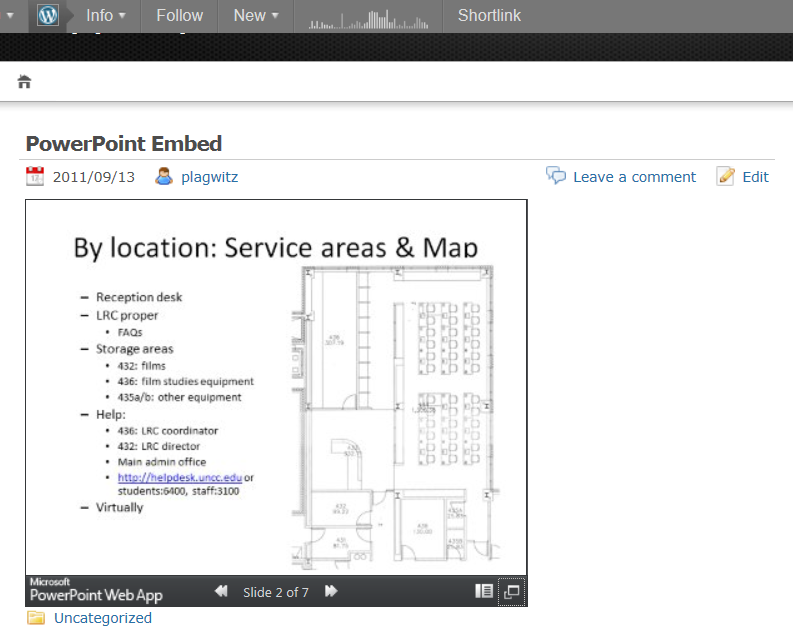Image resolution: width=793 pixels, height=635 pixels.
Task: Click the calendar date icon
Action: 35,177
